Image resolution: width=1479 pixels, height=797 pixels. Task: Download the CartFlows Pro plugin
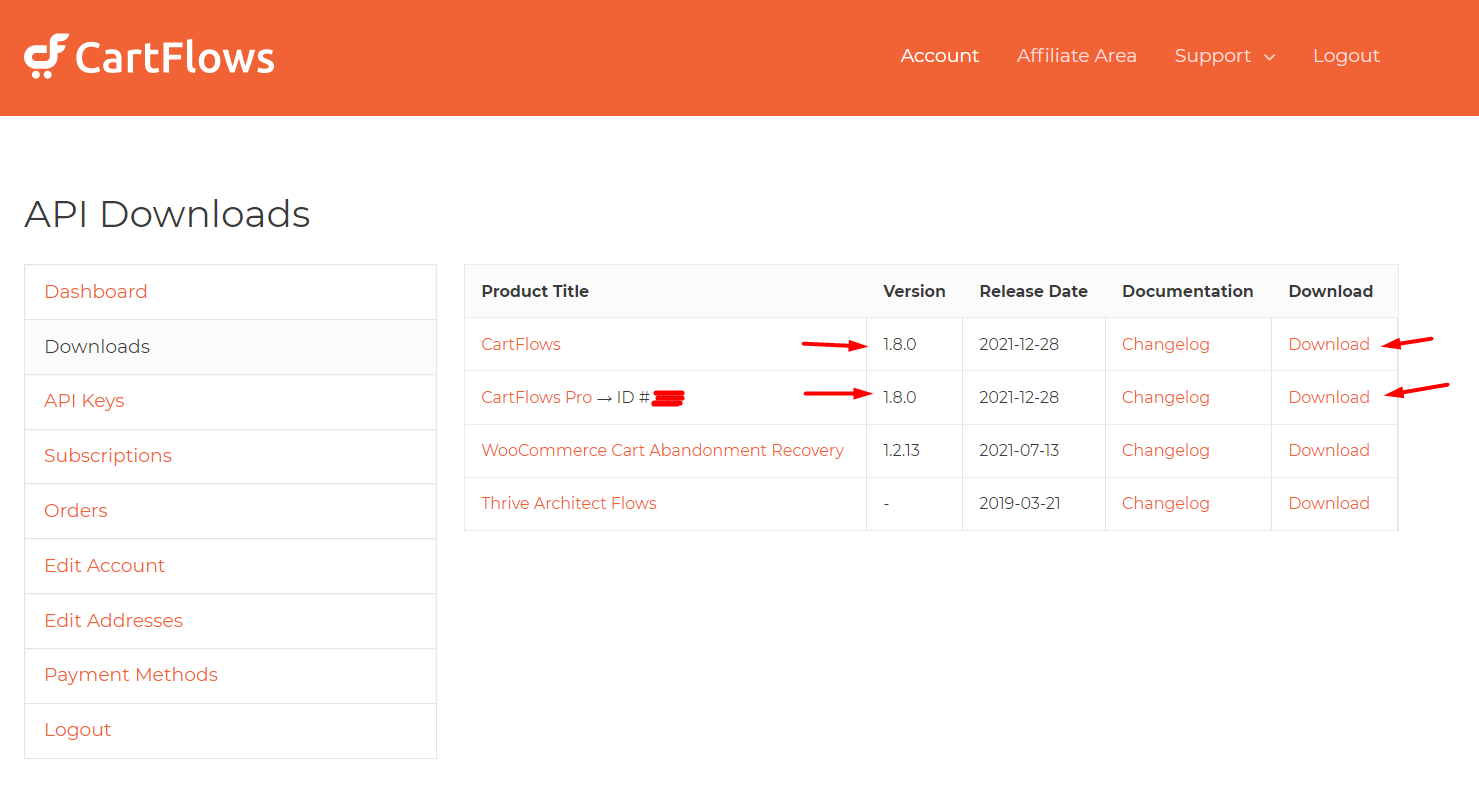[x=1328, y=397]
